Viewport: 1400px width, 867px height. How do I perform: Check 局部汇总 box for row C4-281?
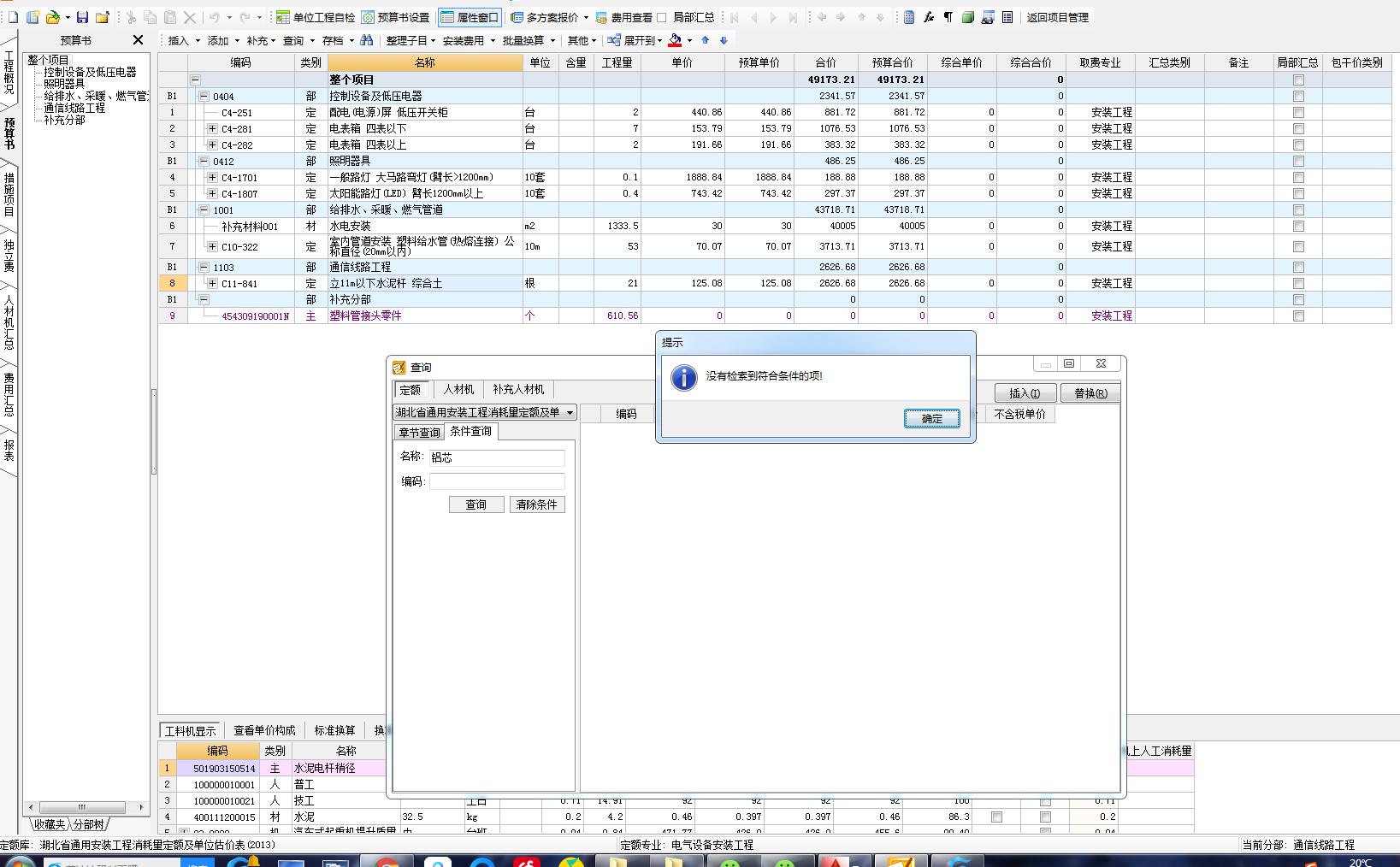tap(1298, 128)
